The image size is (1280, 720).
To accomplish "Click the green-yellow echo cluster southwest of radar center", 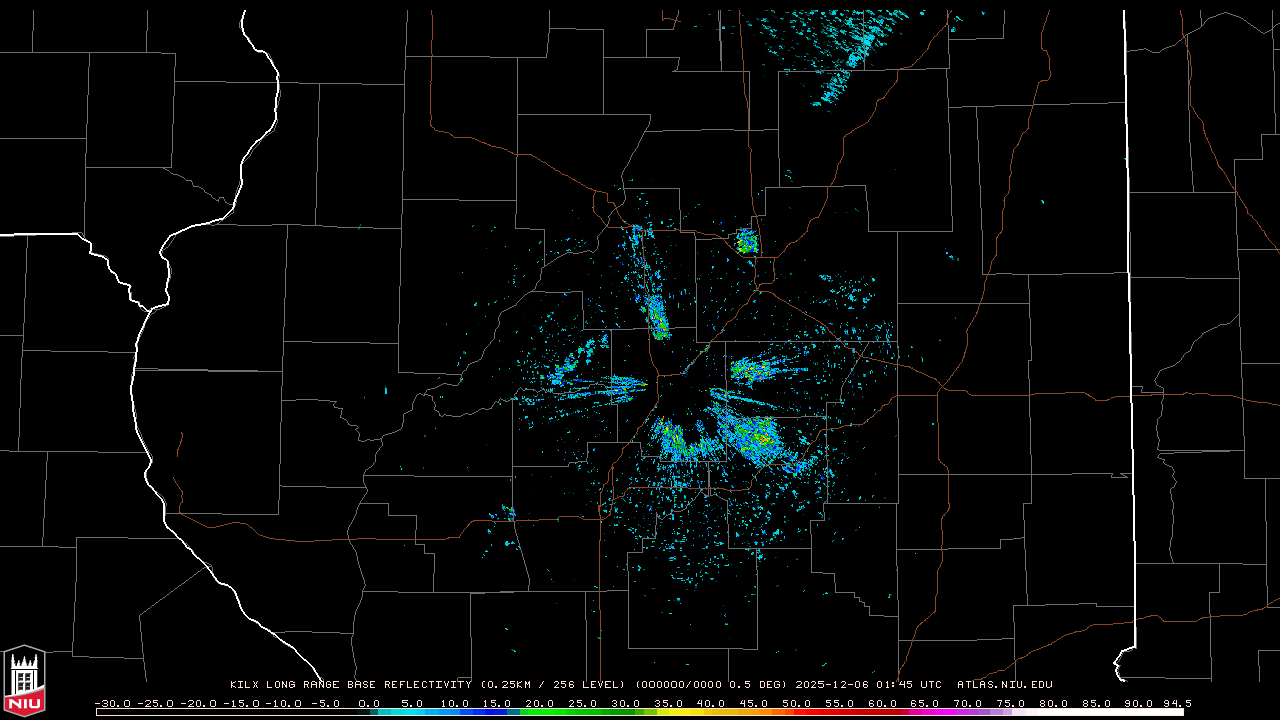I will coord(672,438).
